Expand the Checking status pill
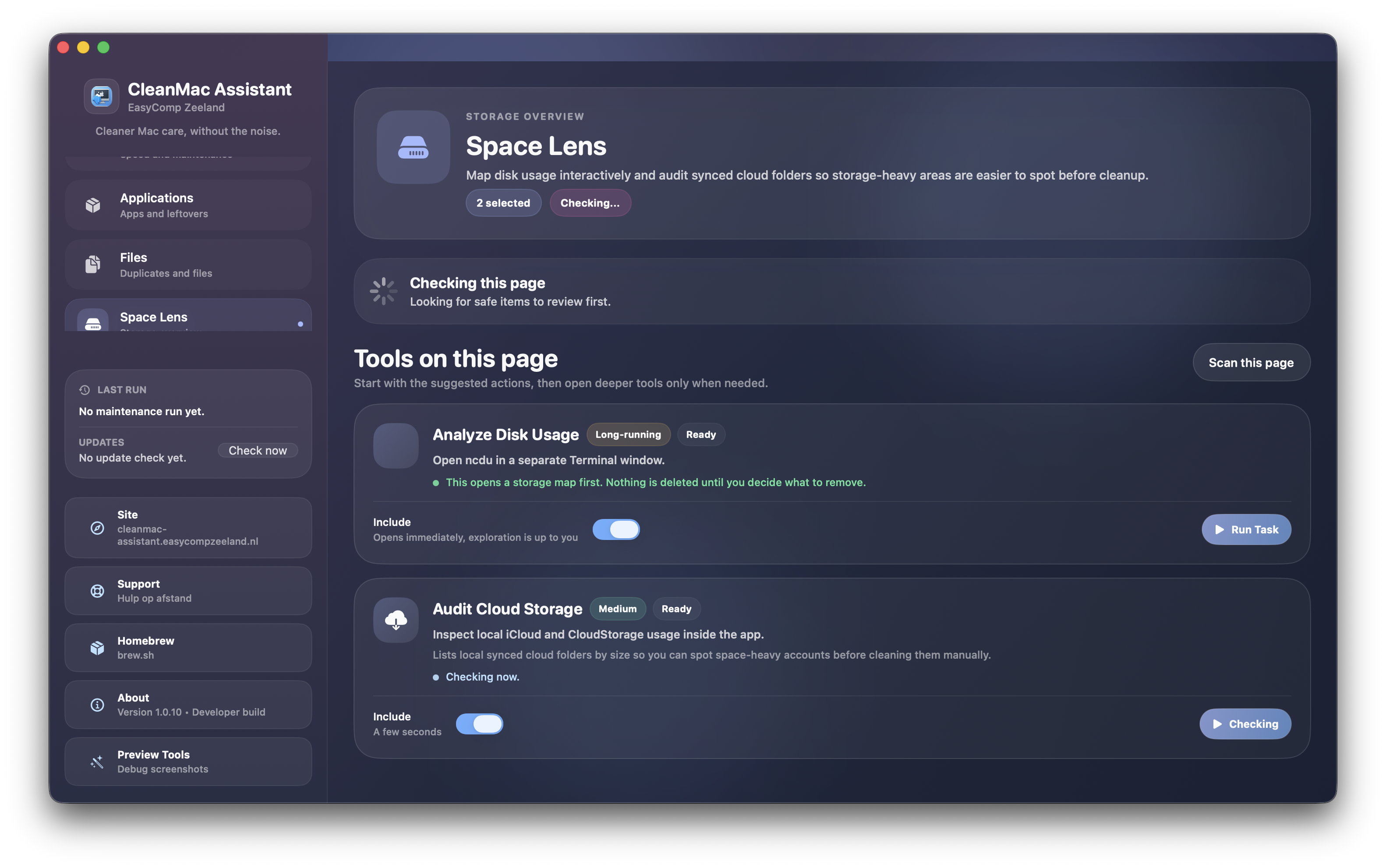Screen dimensions: 1386x868 (x=590, y=203)
